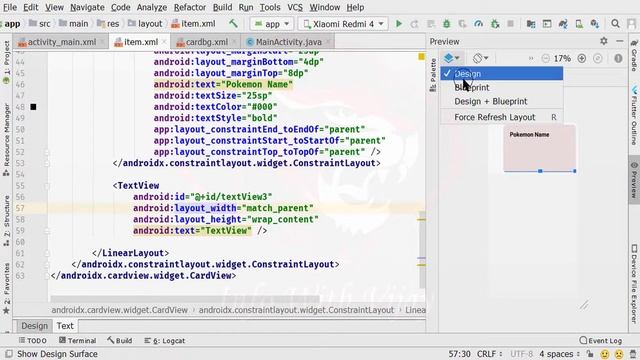The image size is (640, 360).
Task: Click the fold marker on line 55
Action: [x=47, y=186]
